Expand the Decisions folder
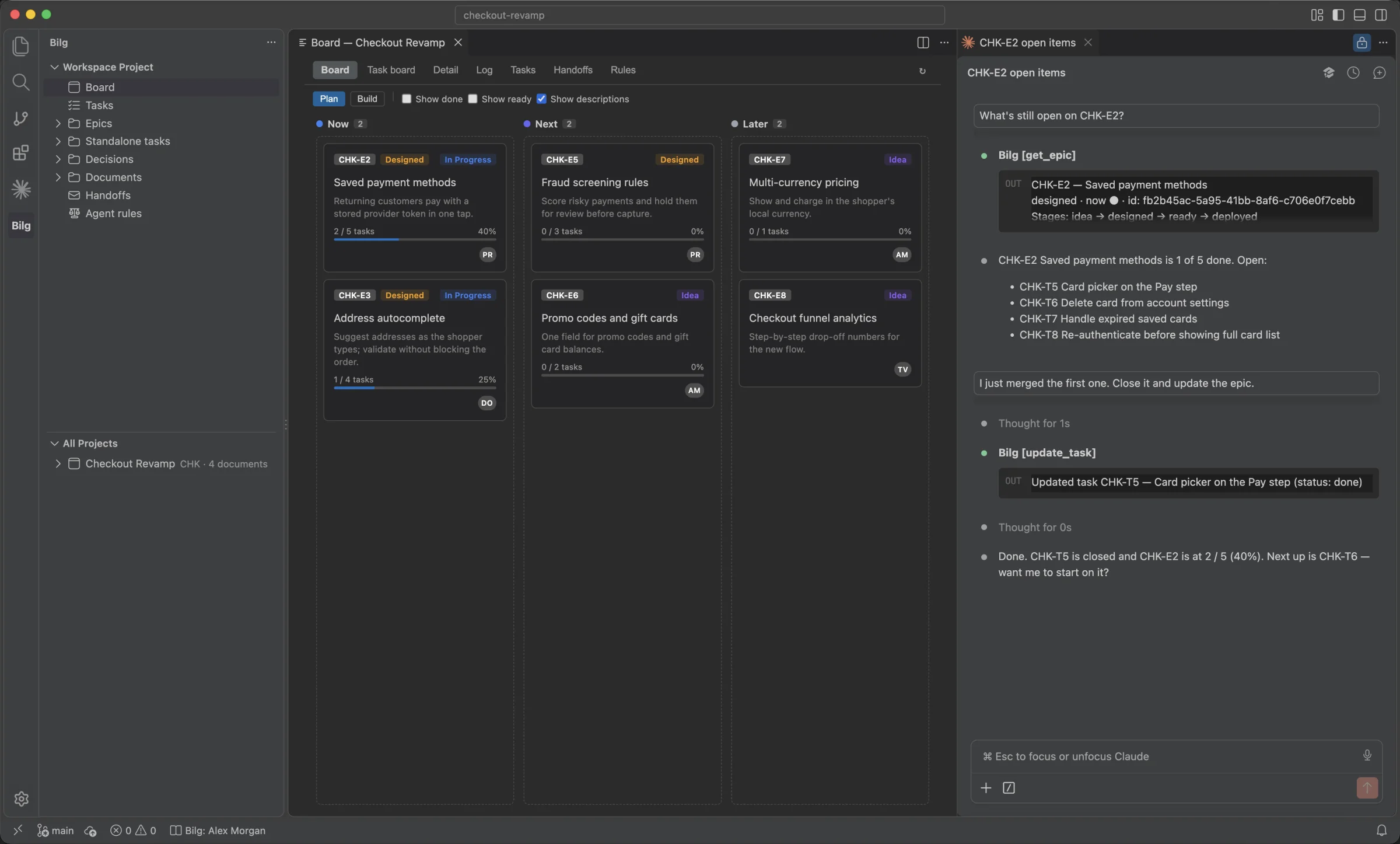Image resolution: width=1400 pixels, height=844 pixels. tap(58, 159)
